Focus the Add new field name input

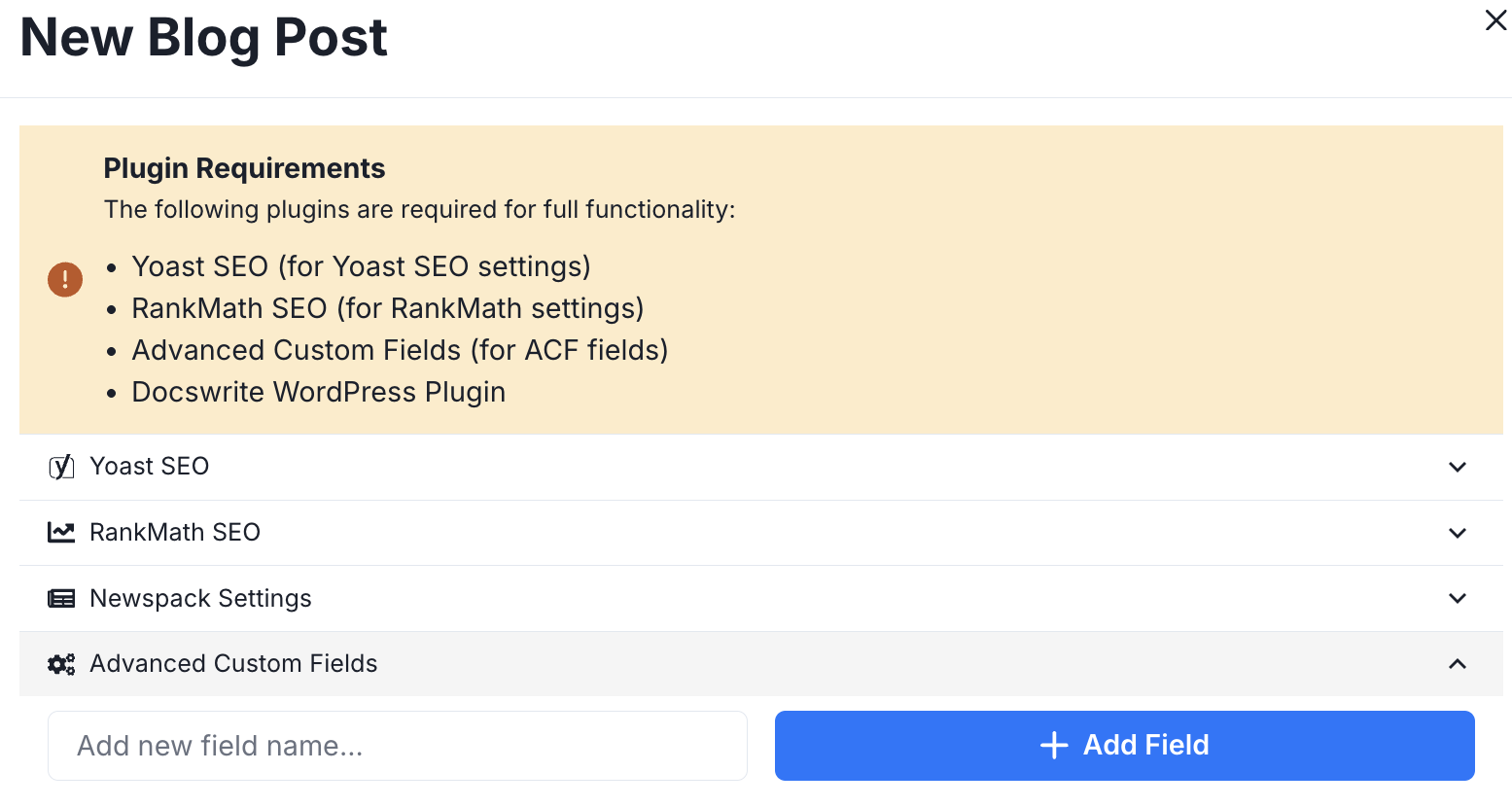(x=398, y=746)
